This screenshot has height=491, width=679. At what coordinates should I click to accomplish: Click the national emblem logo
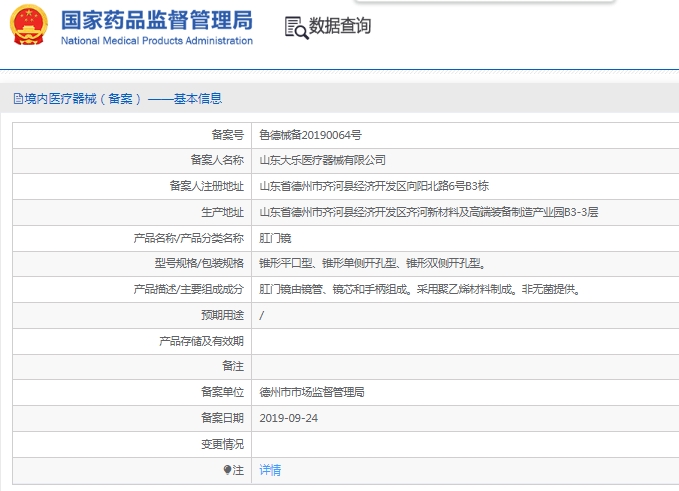tap(29, 25)
